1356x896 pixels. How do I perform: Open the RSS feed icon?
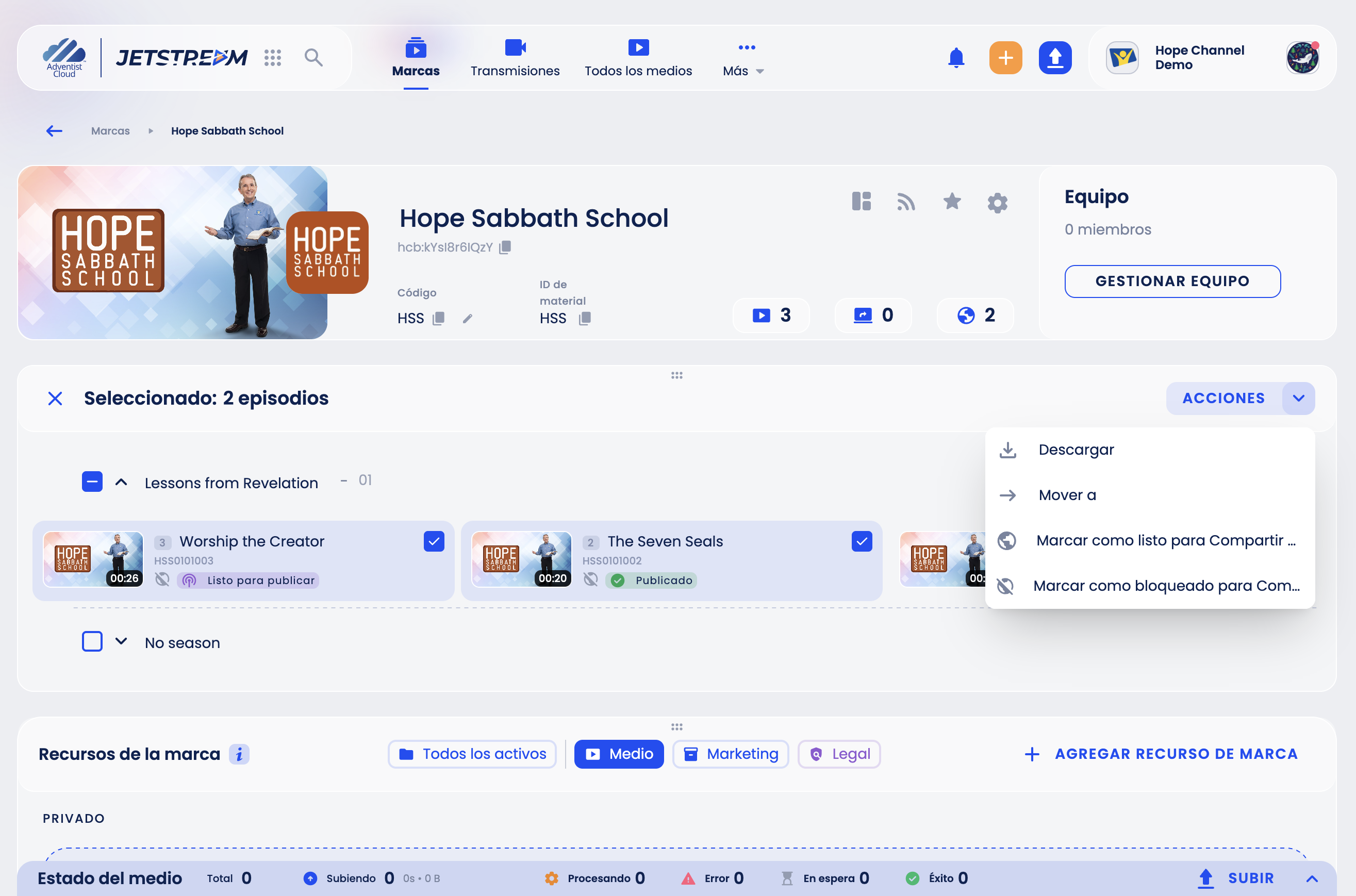(x=906, y=202)
